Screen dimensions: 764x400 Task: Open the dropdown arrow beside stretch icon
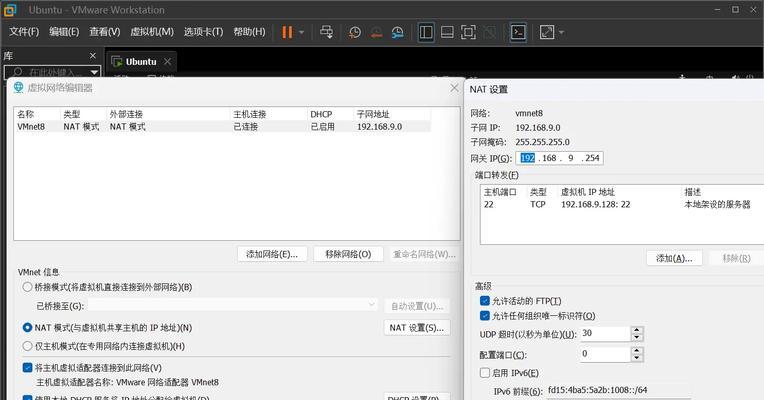coord(561,33)
